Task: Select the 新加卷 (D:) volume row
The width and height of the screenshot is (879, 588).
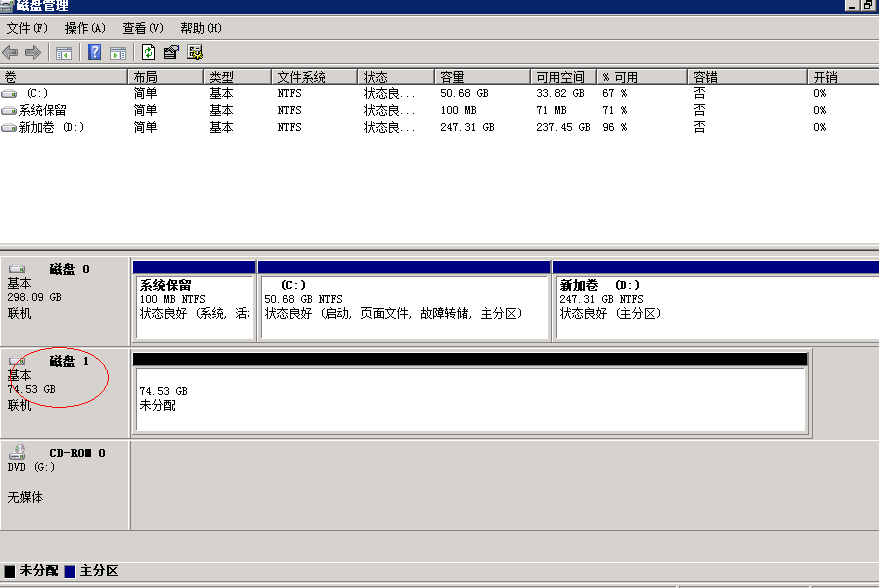Action: (x=440, y=127)
